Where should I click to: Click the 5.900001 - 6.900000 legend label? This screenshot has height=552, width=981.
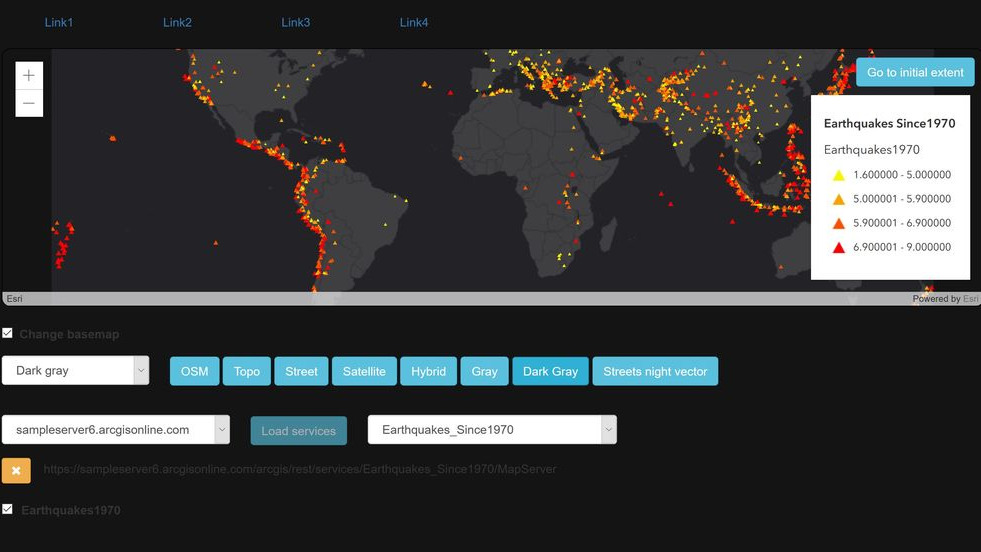[x=902, y=223]
